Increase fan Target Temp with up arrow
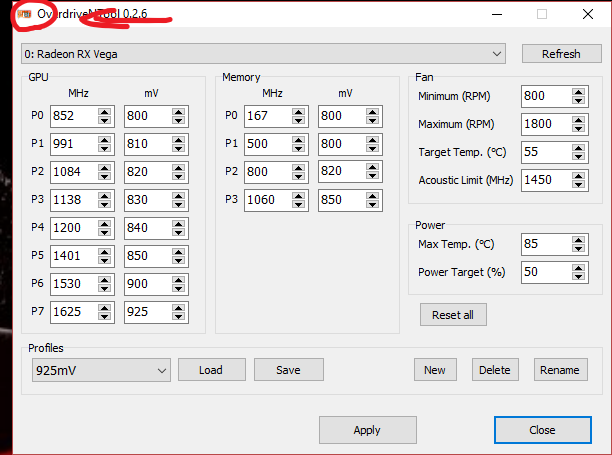This screenshot has width=612, height=455. click(578, 148)
